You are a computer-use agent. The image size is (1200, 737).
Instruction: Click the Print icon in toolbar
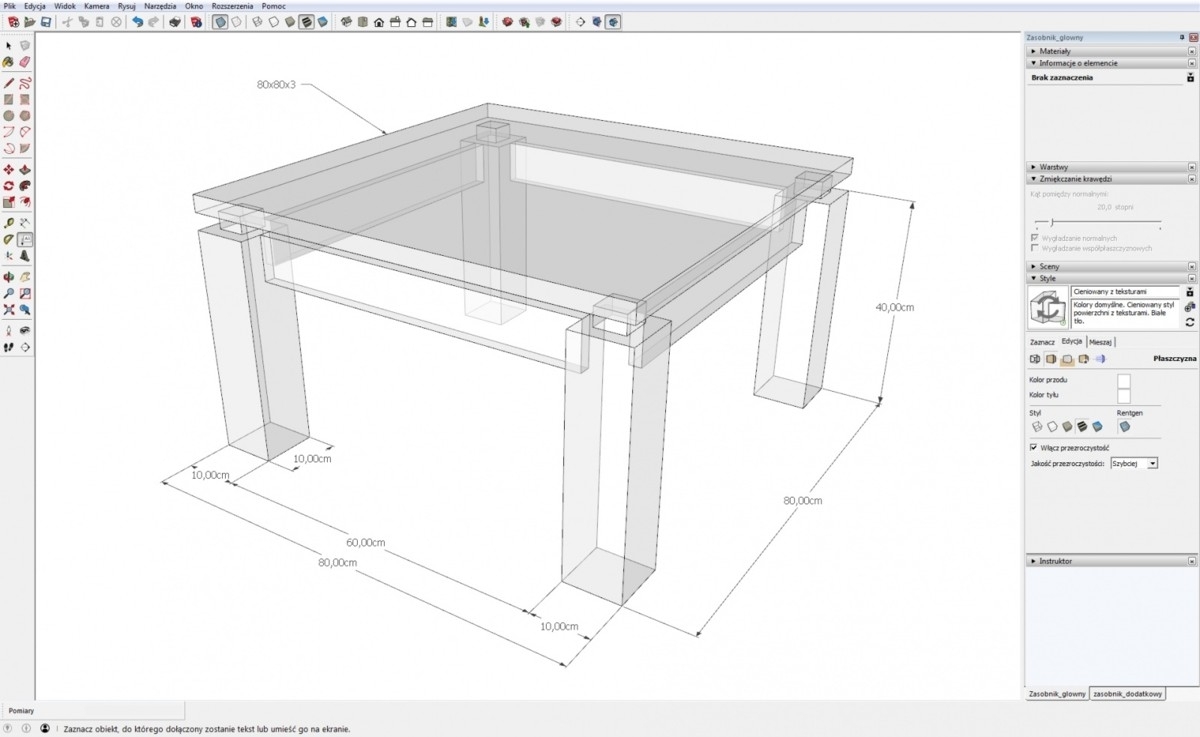click(x=175, y=21)
